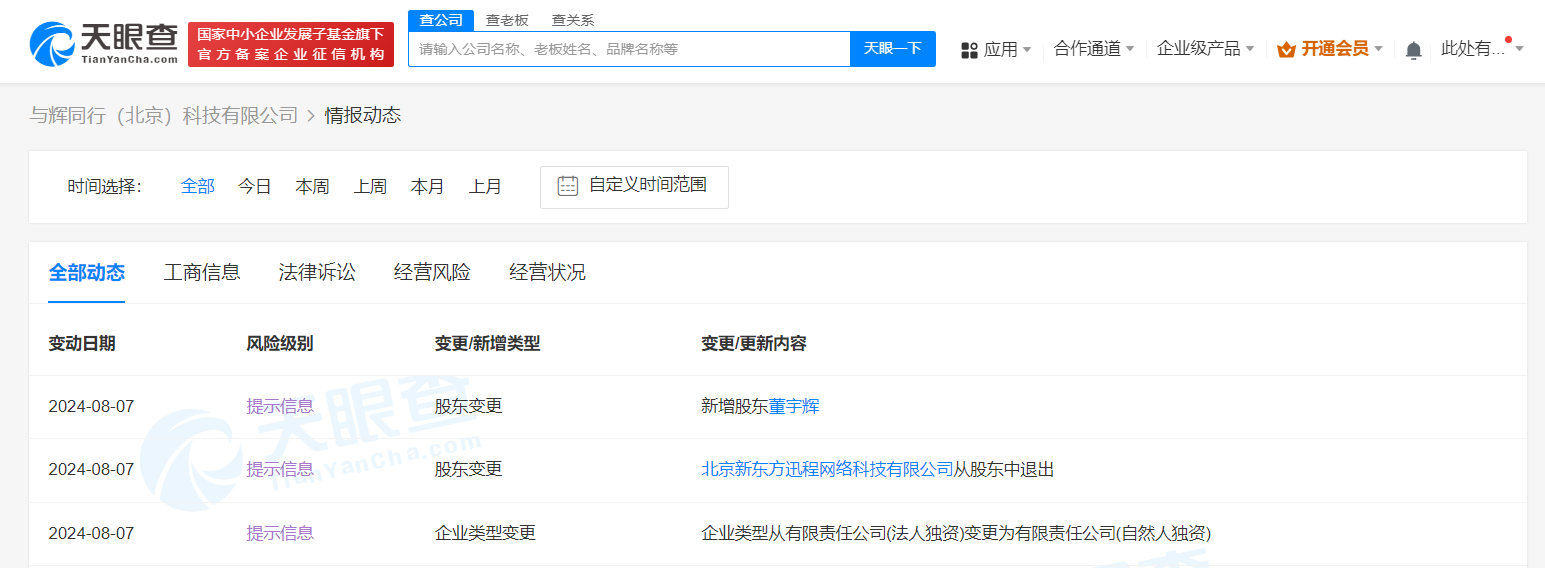Filter time by 今日
1545x568 pixels.
pos(255,187)
